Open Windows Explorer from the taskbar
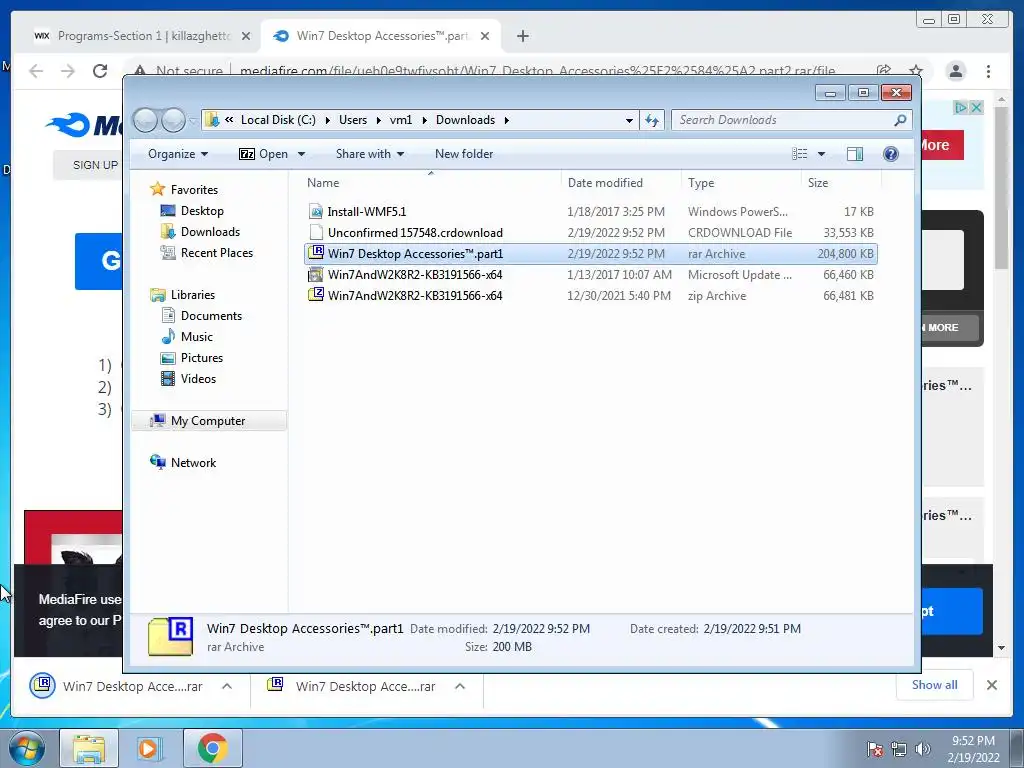Screen dimensions: 1024x768 pyautogui.click(x=88, y=748)
